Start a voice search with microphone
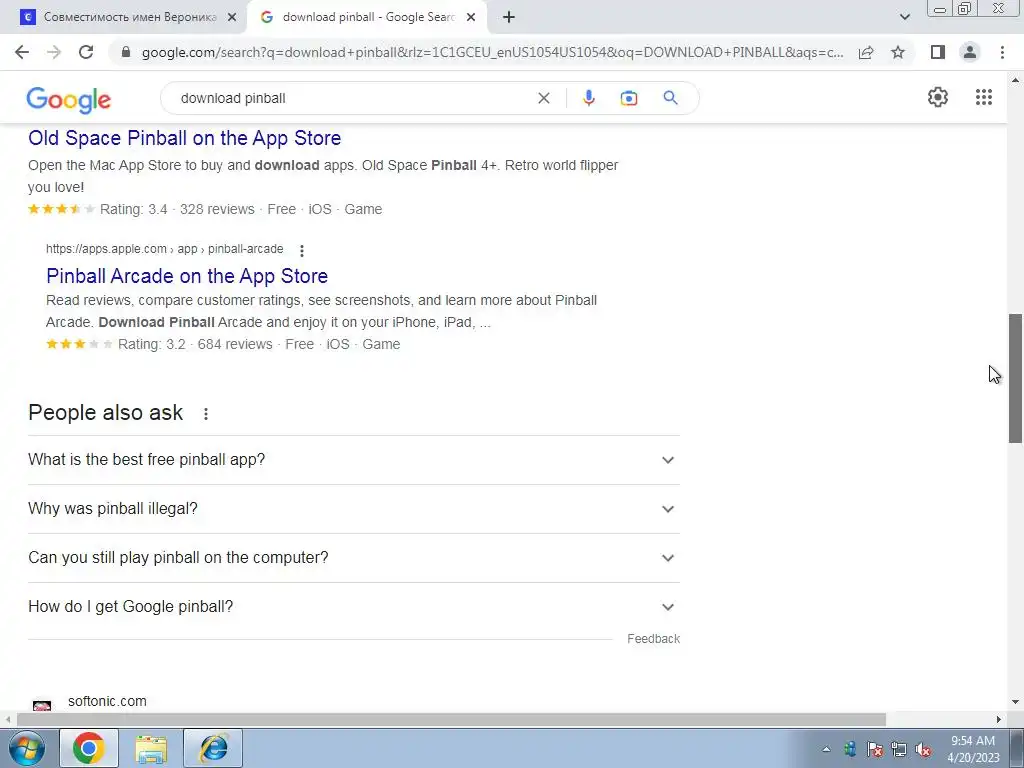The width and height of the screenshot is (1024, 768). (x=588, y=98)
